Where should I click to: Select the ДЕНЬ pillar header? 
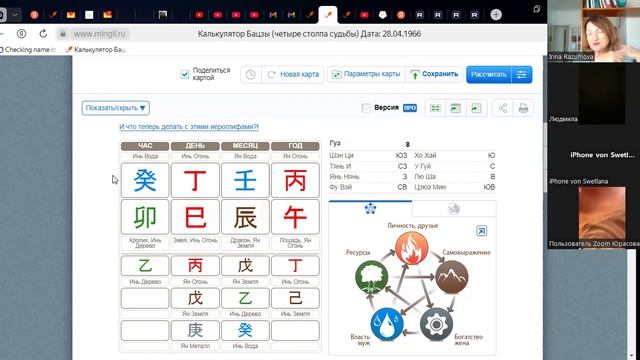(x=195, y=146)
